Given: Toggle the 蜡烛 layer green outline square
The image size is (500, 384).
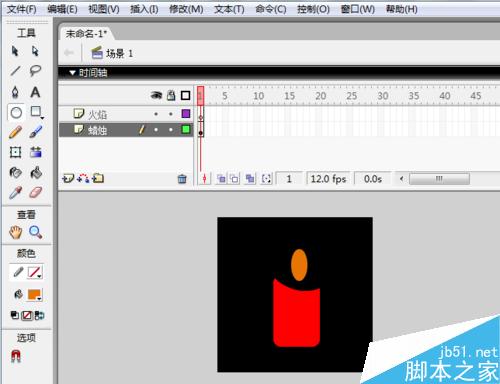Looking at the screenshot, I should tap(186, 129).
